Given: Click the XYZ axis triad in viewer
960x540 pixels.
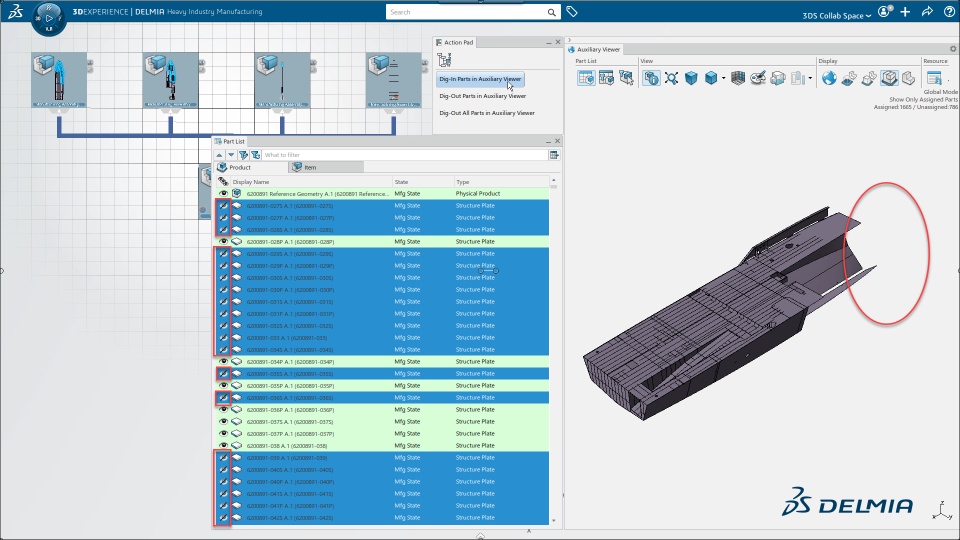Looking at the screenshot, I should click(942, 510).
